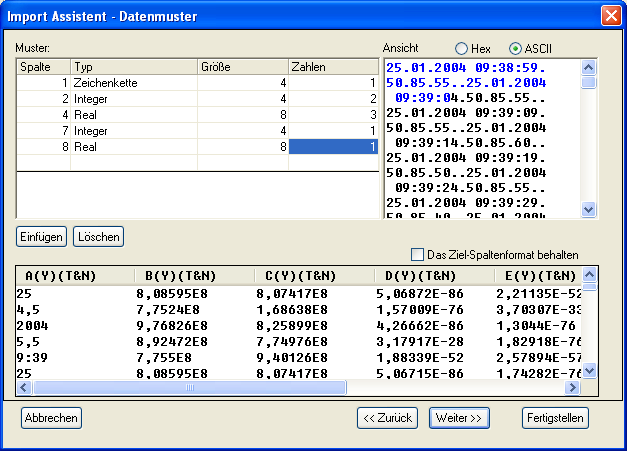
Task: Click the Spalte column header
Action: click(44, 67)
